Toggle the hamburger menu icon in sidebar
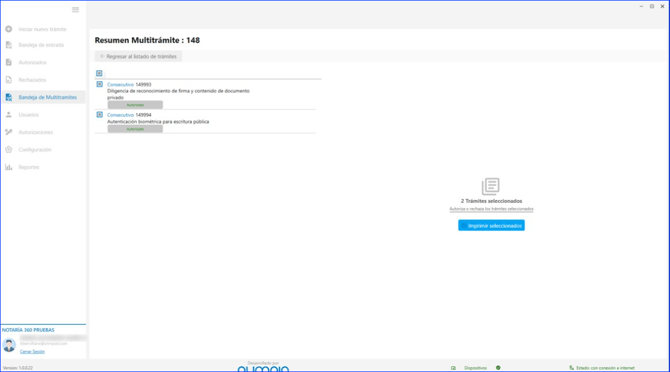The height and width of the screenshot is (372, 670). 75,9
